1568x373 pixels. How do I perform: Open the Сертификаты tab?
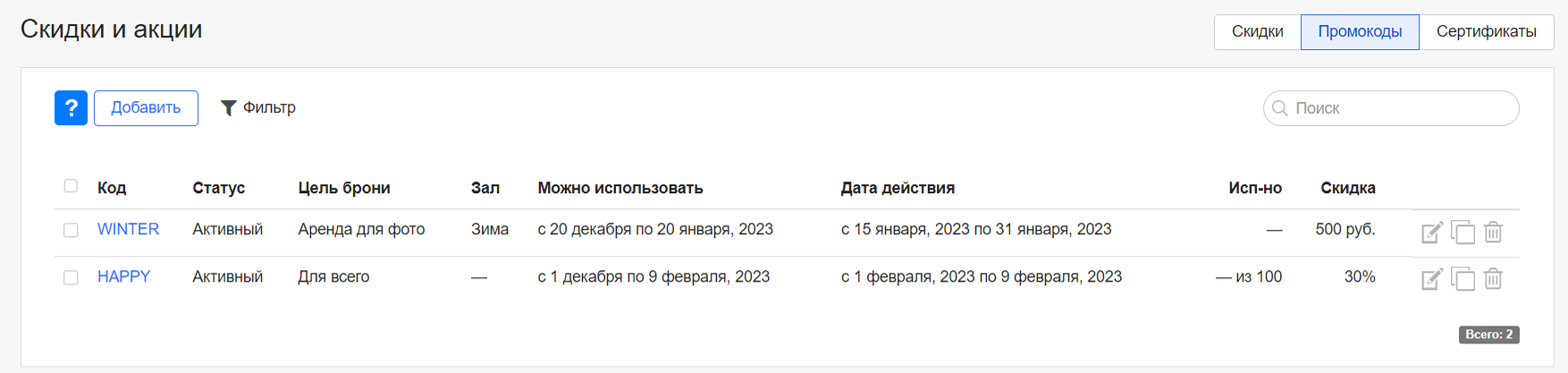click(x=1486, y=31)
